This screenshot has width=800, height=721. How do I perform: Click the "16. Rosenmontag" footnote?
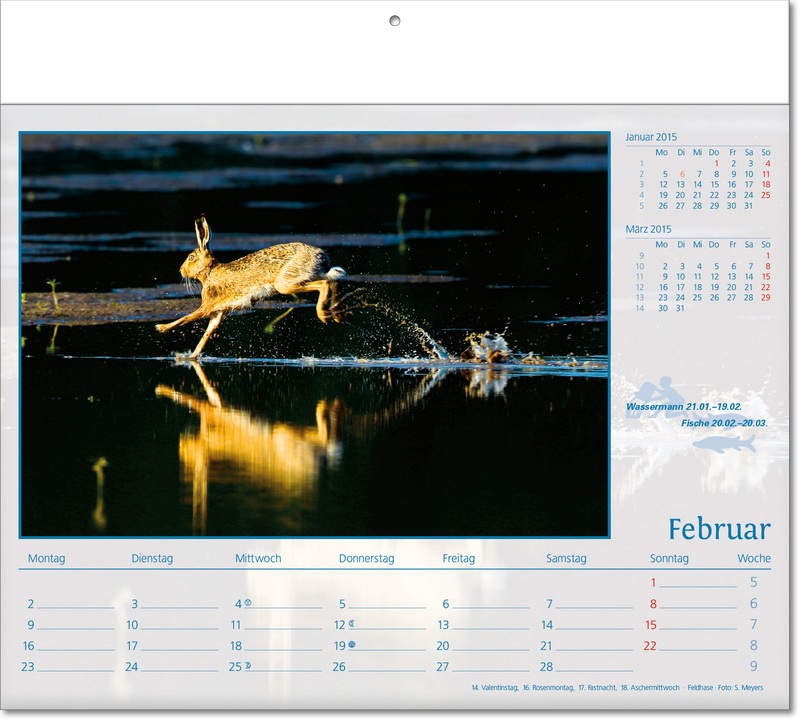(548, 688)
